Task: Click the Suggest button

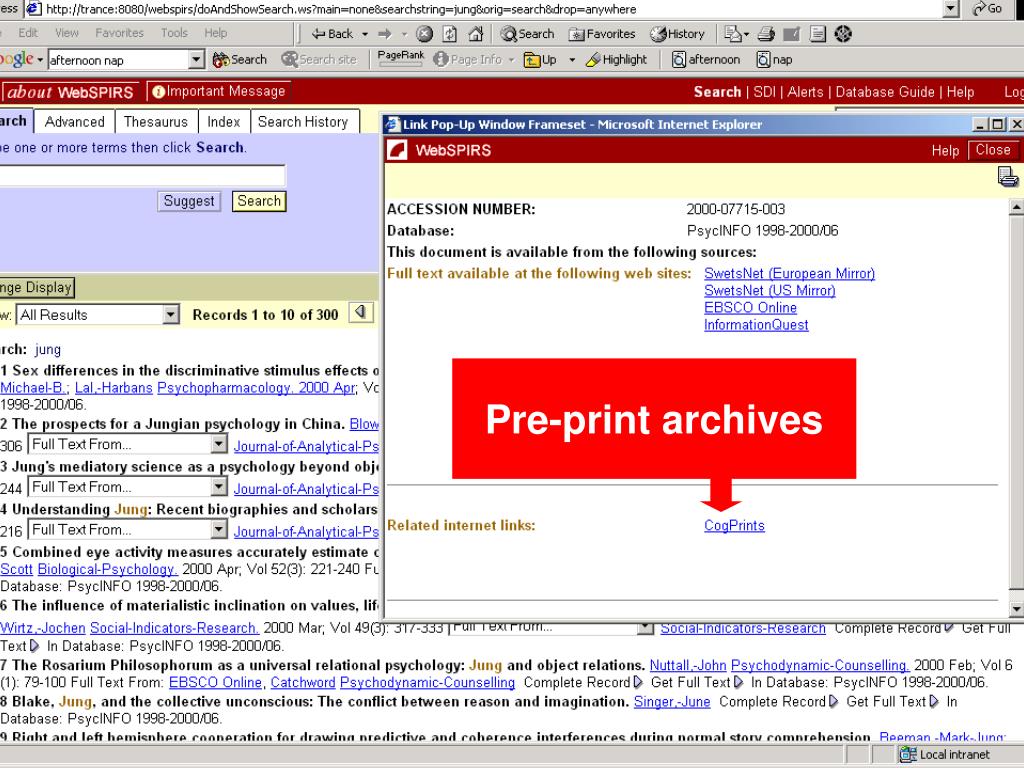Action: click(189, 201)
